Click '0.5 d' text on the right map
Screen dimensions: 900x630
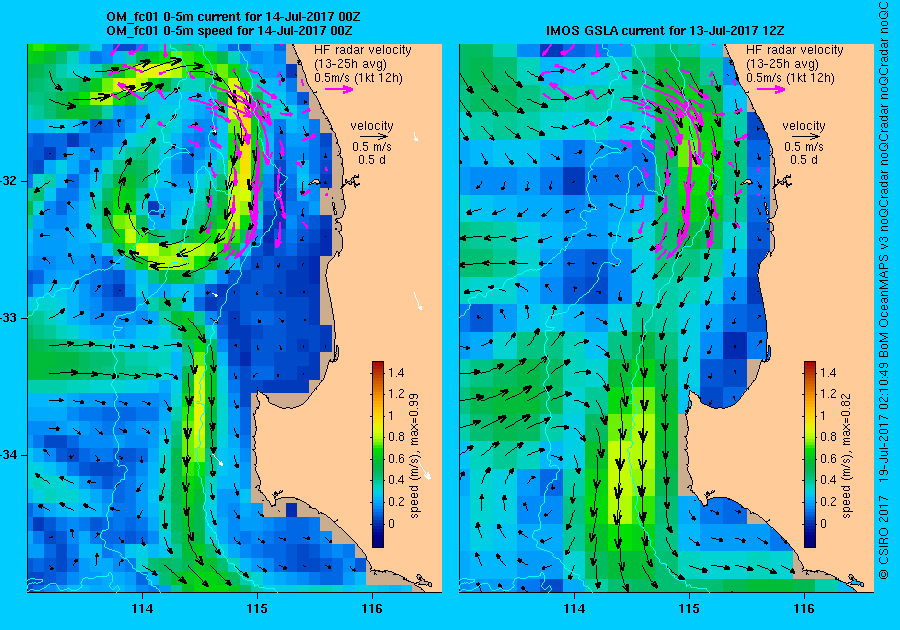[804, 160]
